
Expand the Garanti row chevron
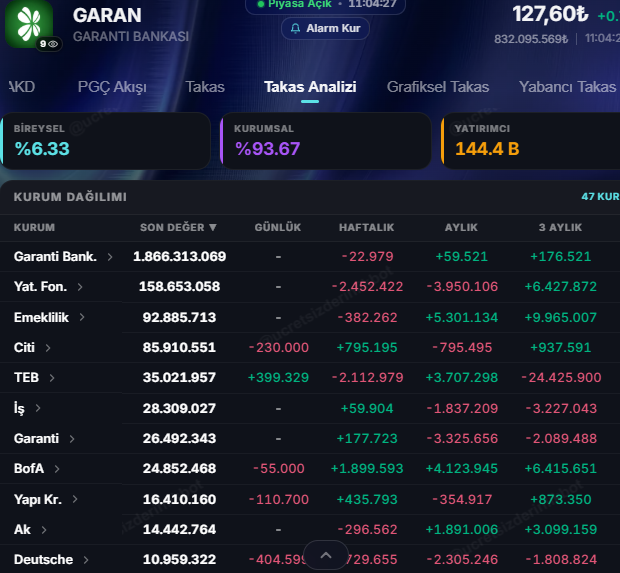pos(72,439)
